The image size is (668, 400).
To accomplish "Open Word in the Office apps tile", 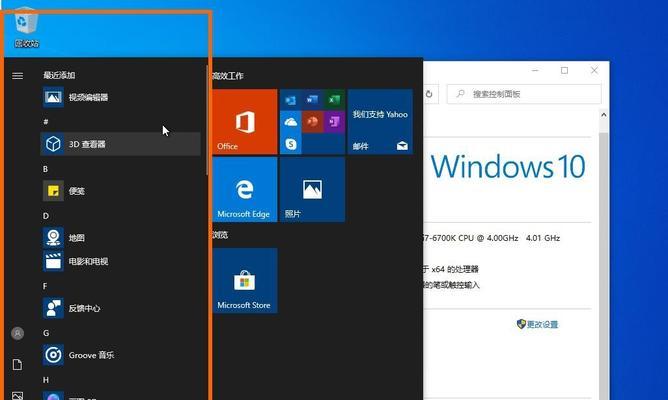I will 312,100.
